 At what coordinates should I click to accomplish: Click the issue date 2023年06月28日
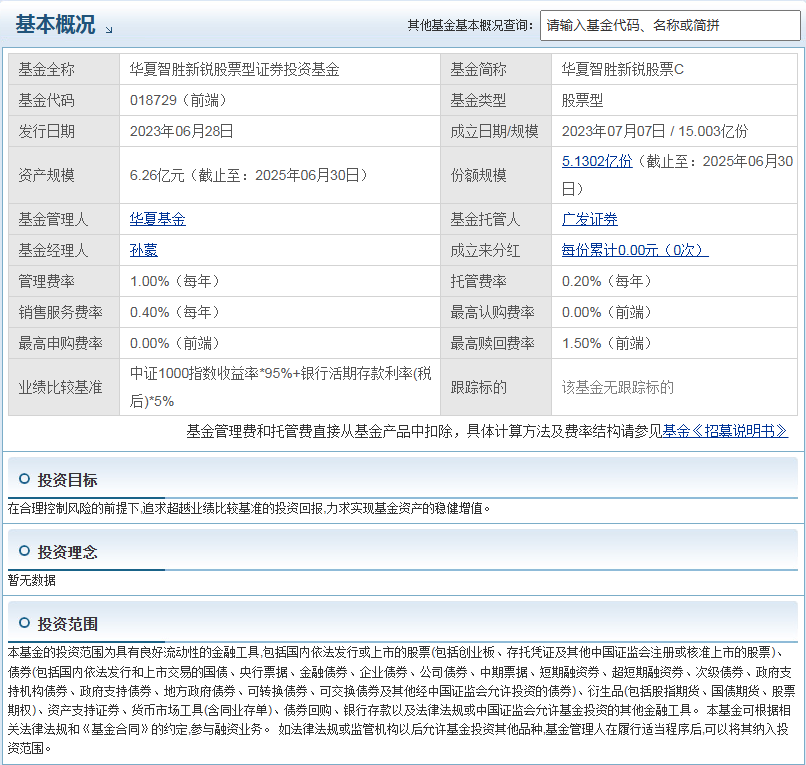pos(181,131)
